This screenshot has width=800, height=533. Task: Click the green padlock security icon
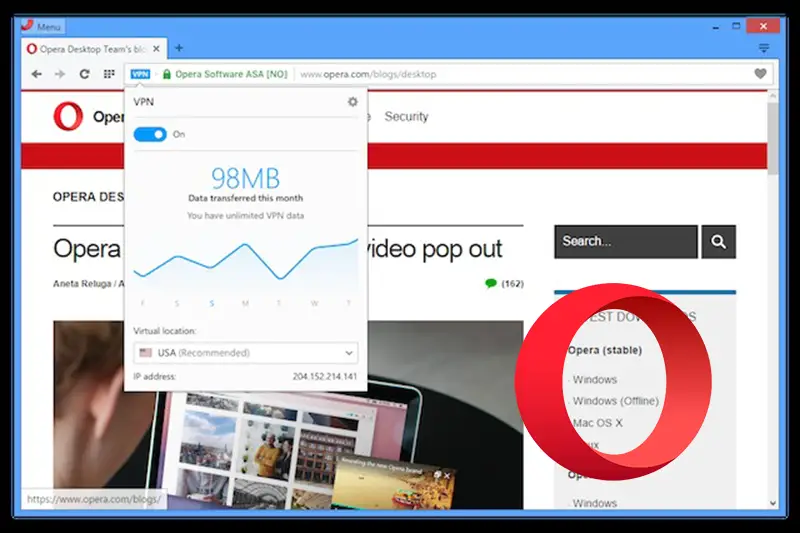[x=166, y=74]
